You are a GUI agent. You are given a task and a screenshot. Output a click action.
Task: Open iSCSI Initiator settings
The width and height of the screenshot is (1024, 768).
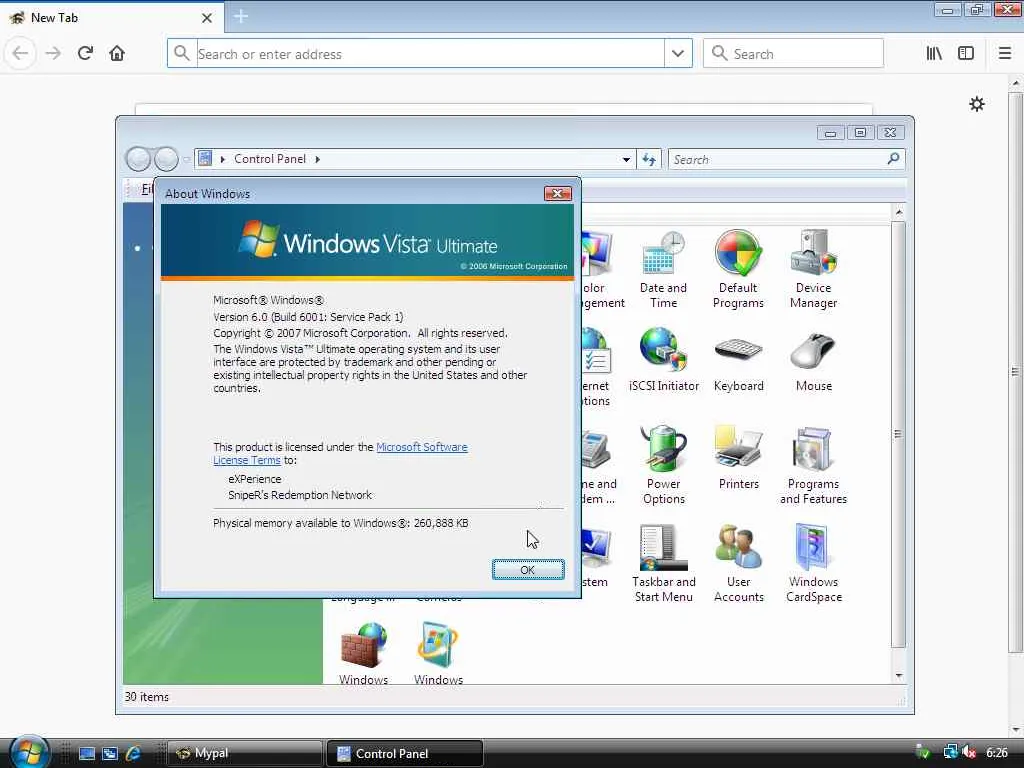pyautogui.click(x=664, y=360)
